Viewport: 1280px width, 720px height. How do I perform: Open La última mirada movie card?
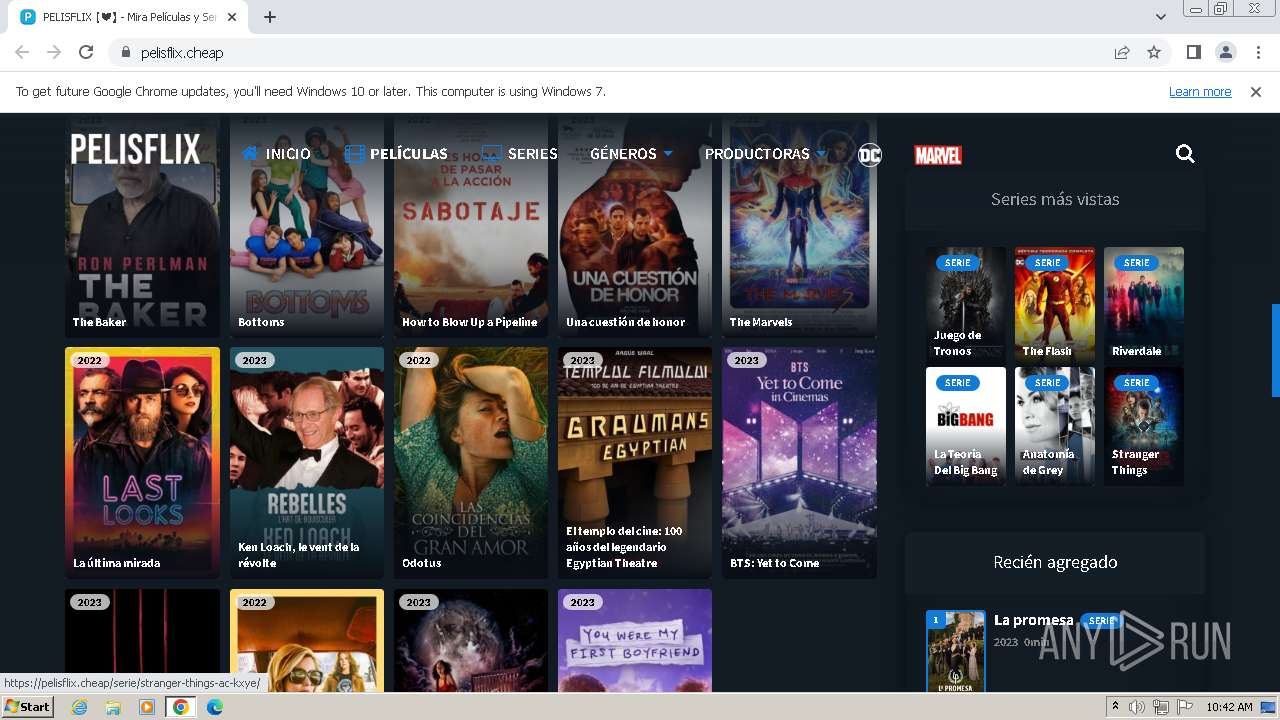pos(142,463)
